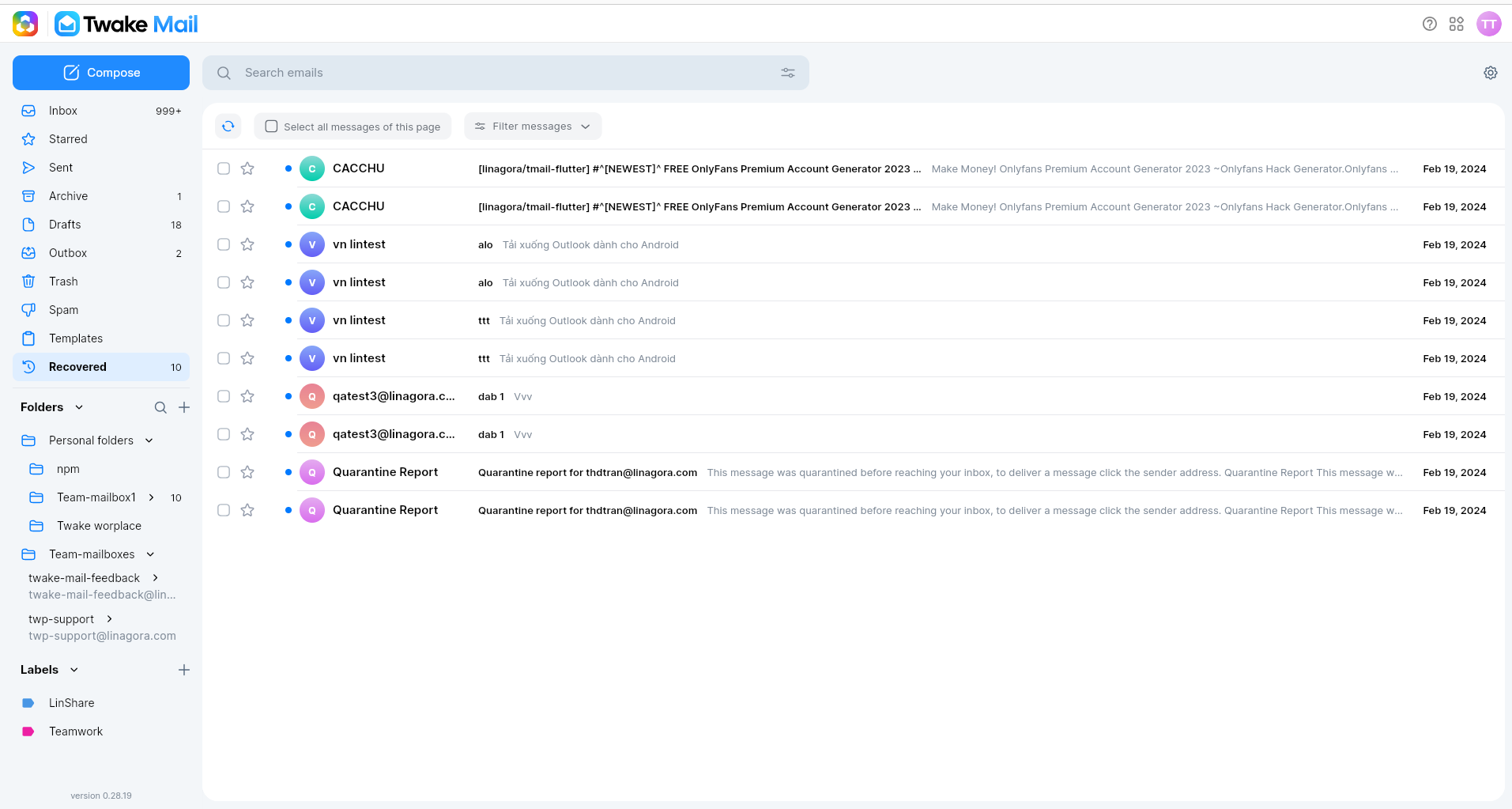The height and width of the screenshot is (809, 1512).
Task: Tick checkbox for second CACCHU email
Action: click(x=224, y=206)
